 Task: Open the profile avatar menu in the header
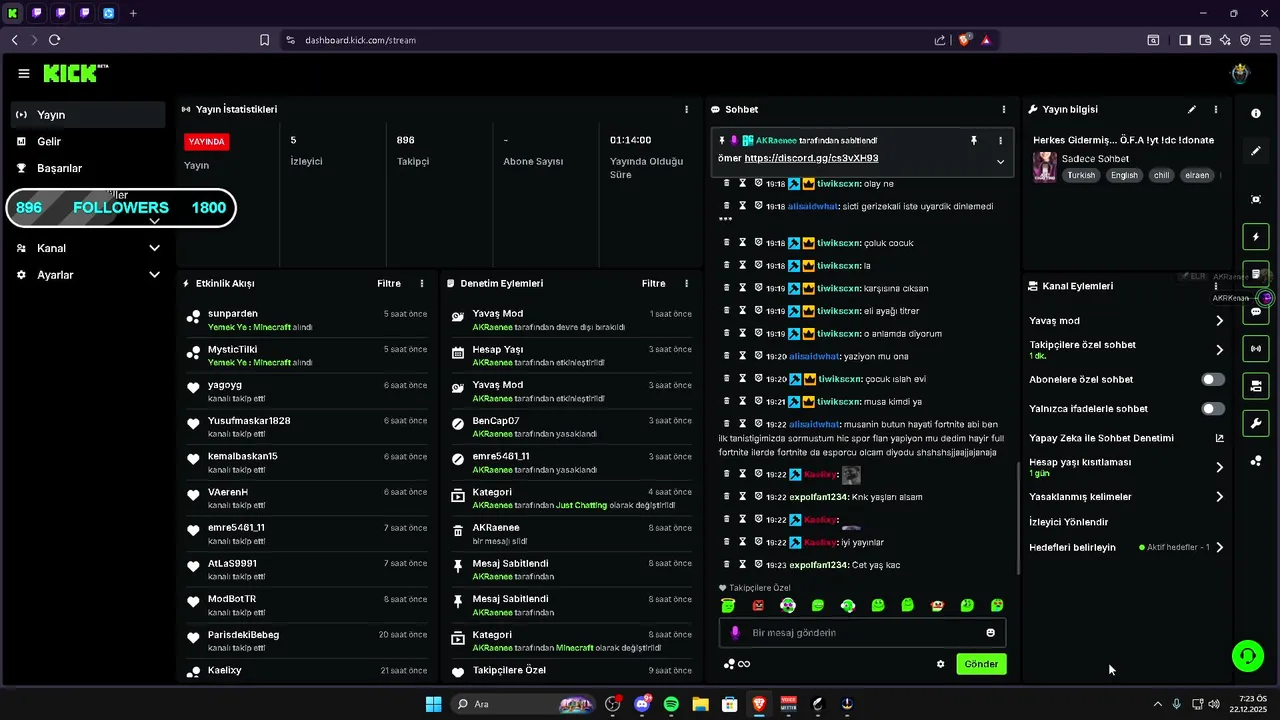pos(1240,73)
